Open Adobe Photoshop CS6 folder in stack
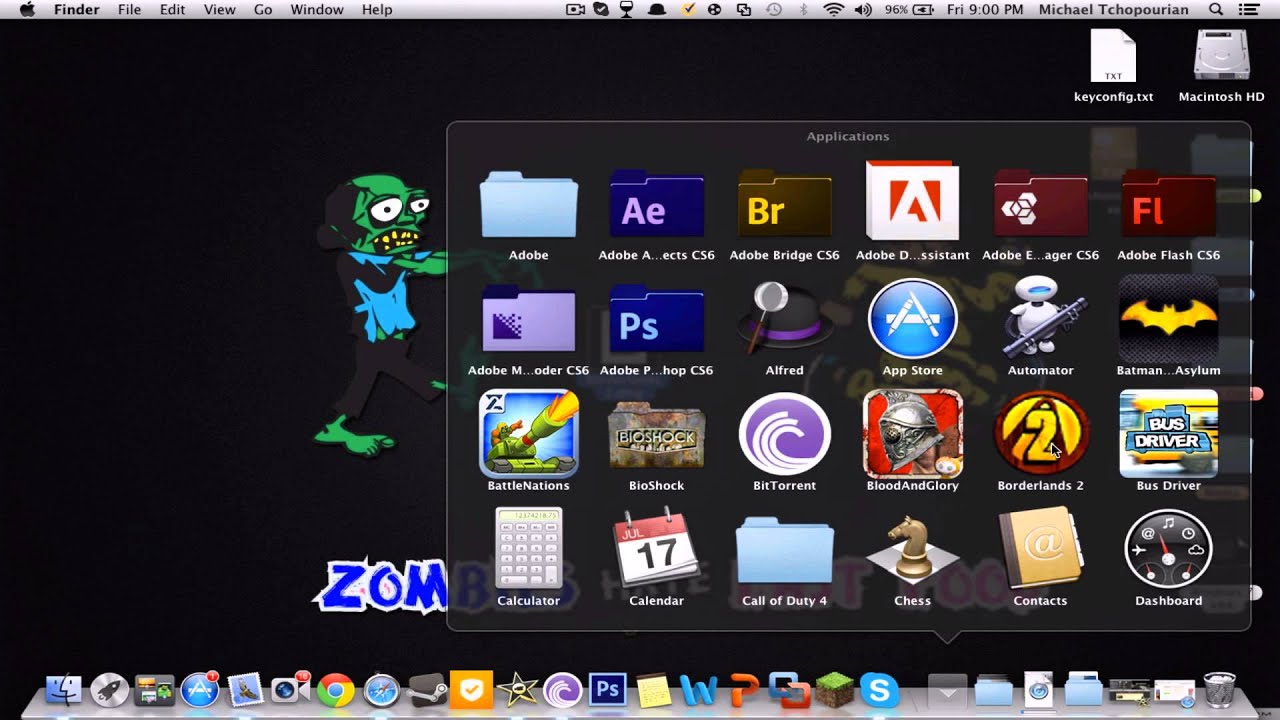1280x720 pixels. [656, 319]
